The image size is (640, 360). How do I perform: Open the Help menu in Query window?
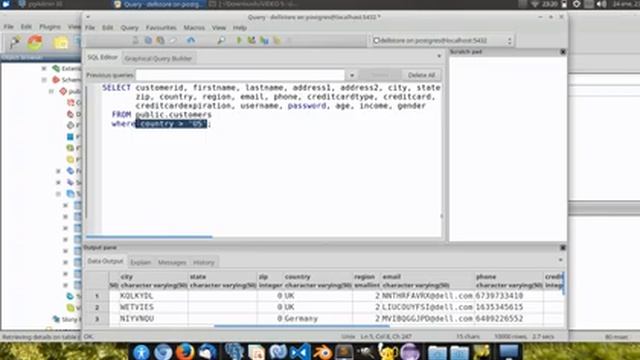[240, 28]
